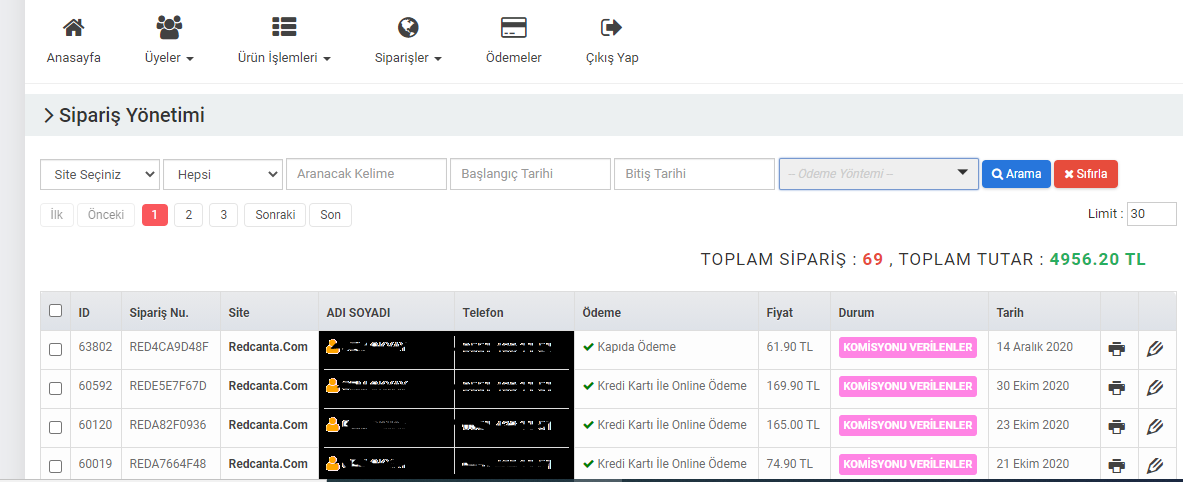1183x482 pixels.
Task: Click the Son pagination button
Action: pyautogui.click(x=330, y=215)
